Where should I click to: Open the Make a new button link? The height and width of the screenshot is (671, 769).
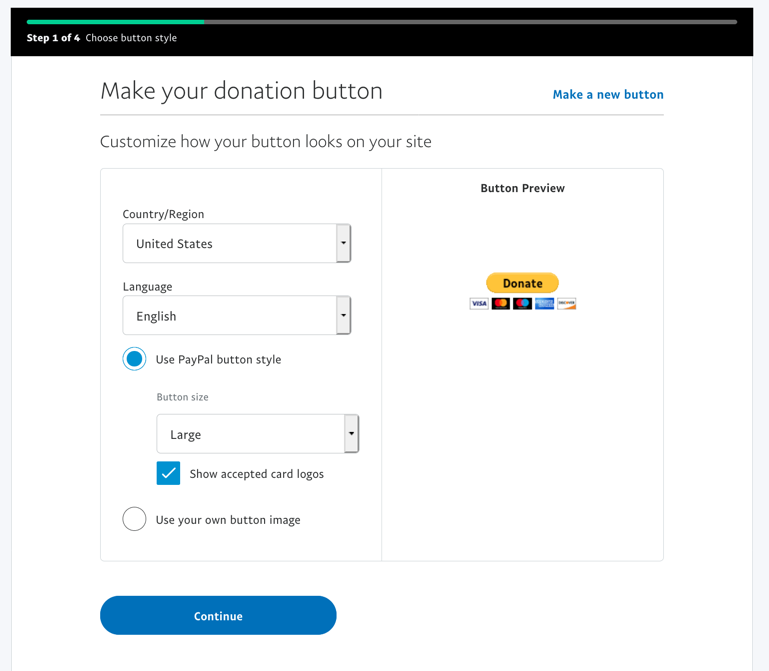[x=608, y=94]
